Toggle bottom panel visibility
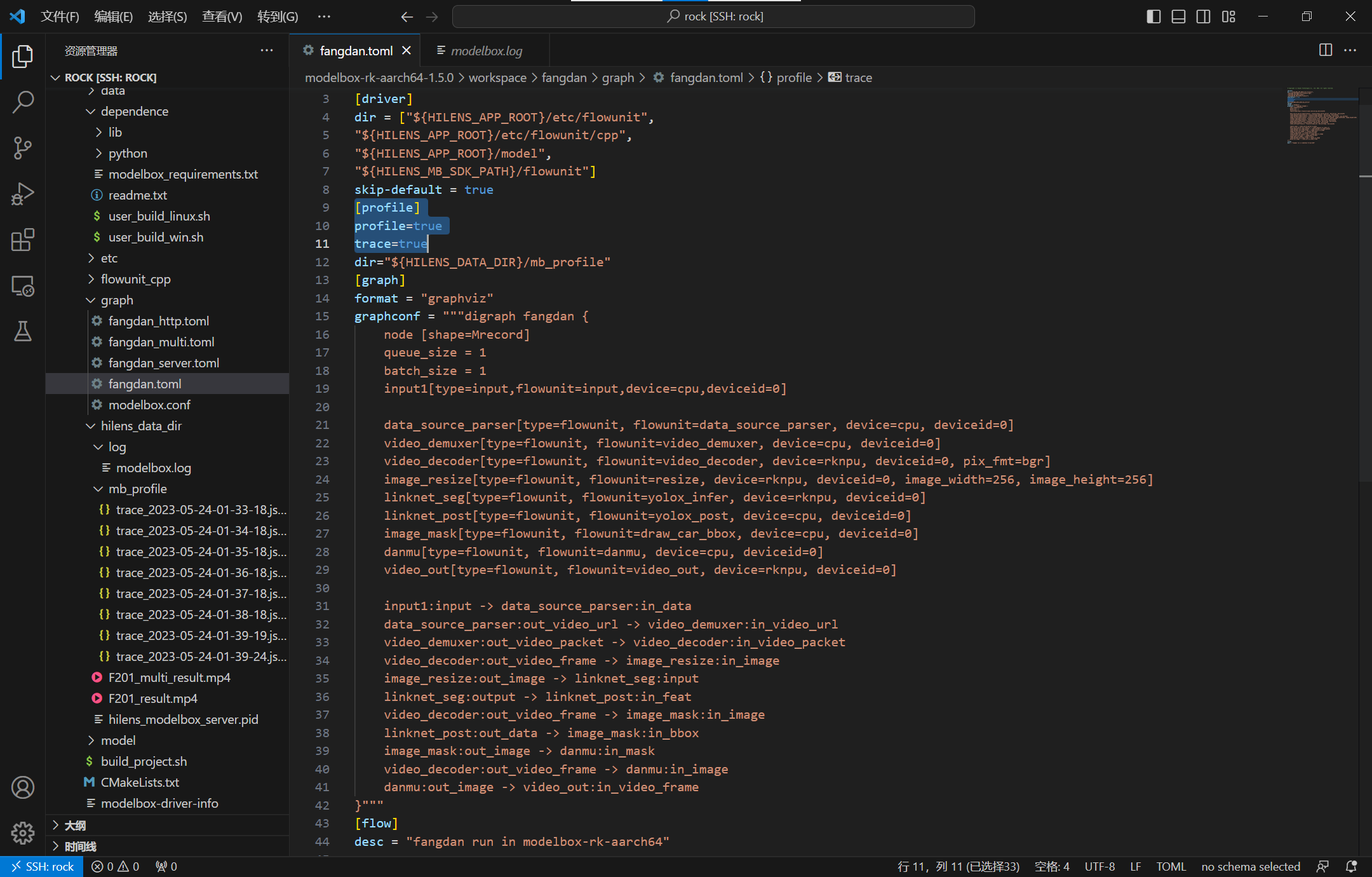 tap(1178, 17)
